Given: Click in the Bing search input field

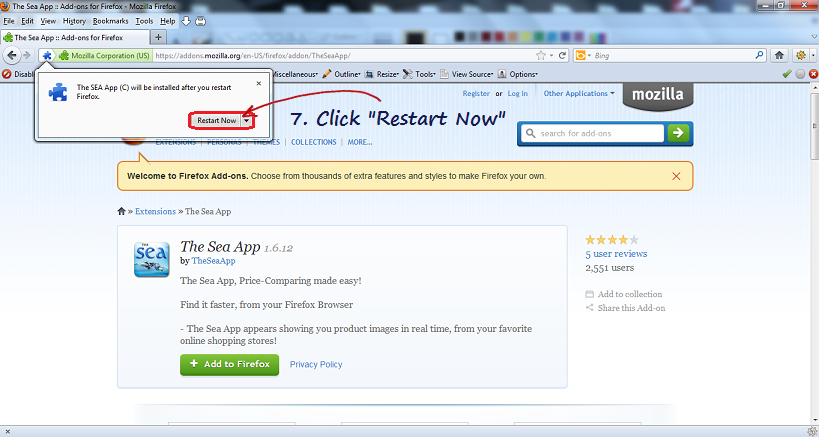Looking at the screenshot, I should pyautogui.click(x=673, y=55).
